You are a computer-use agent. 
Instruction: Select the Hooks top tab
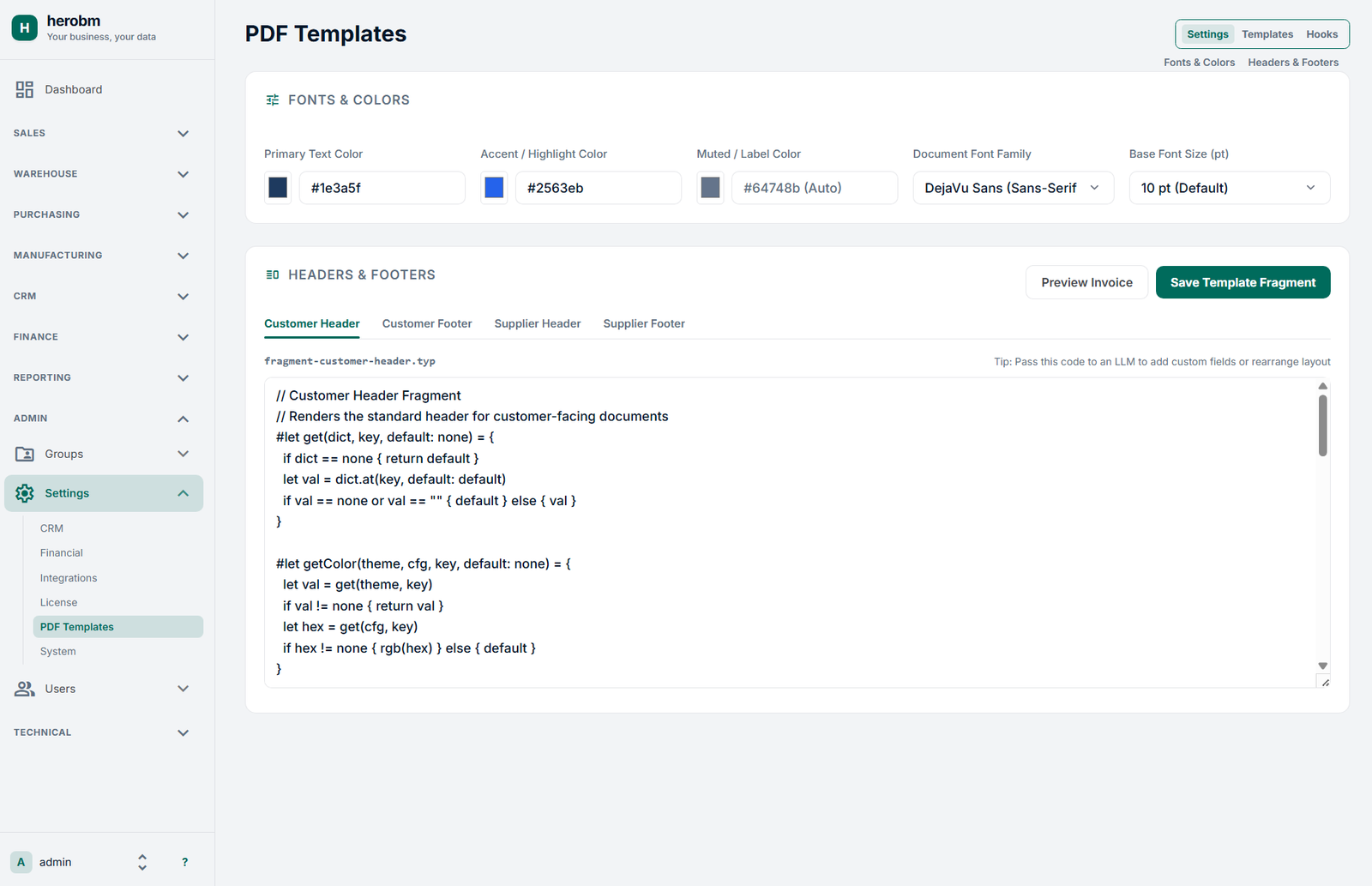click(1321, 34)
